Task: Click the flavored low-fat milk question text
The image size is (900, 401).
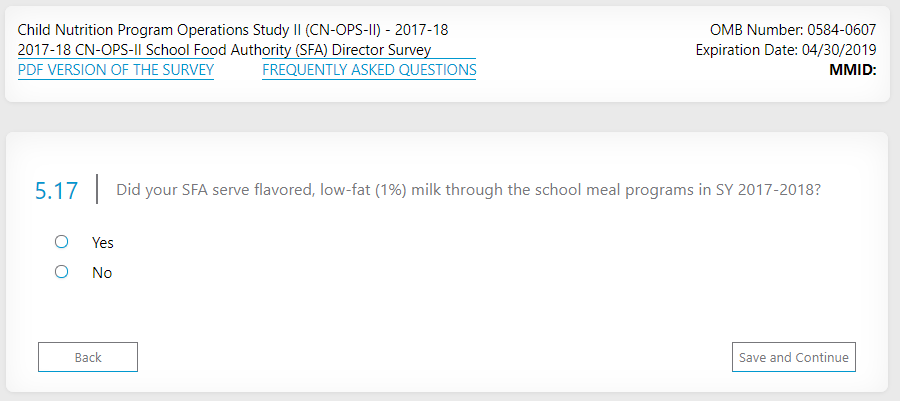Action: coord(469,190)
